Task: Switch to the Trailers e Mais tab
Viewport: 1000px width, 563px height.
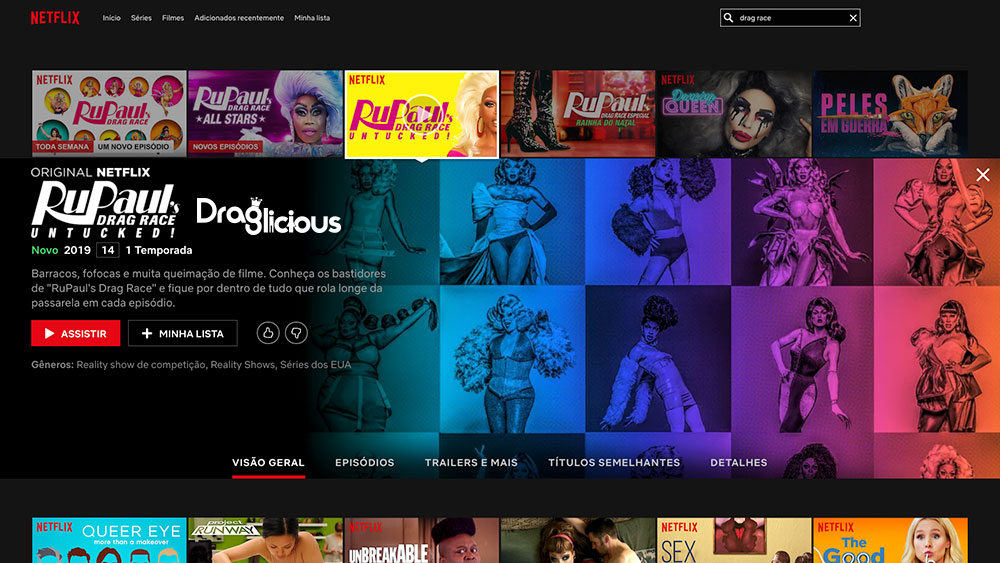Action: pos(471,463)
